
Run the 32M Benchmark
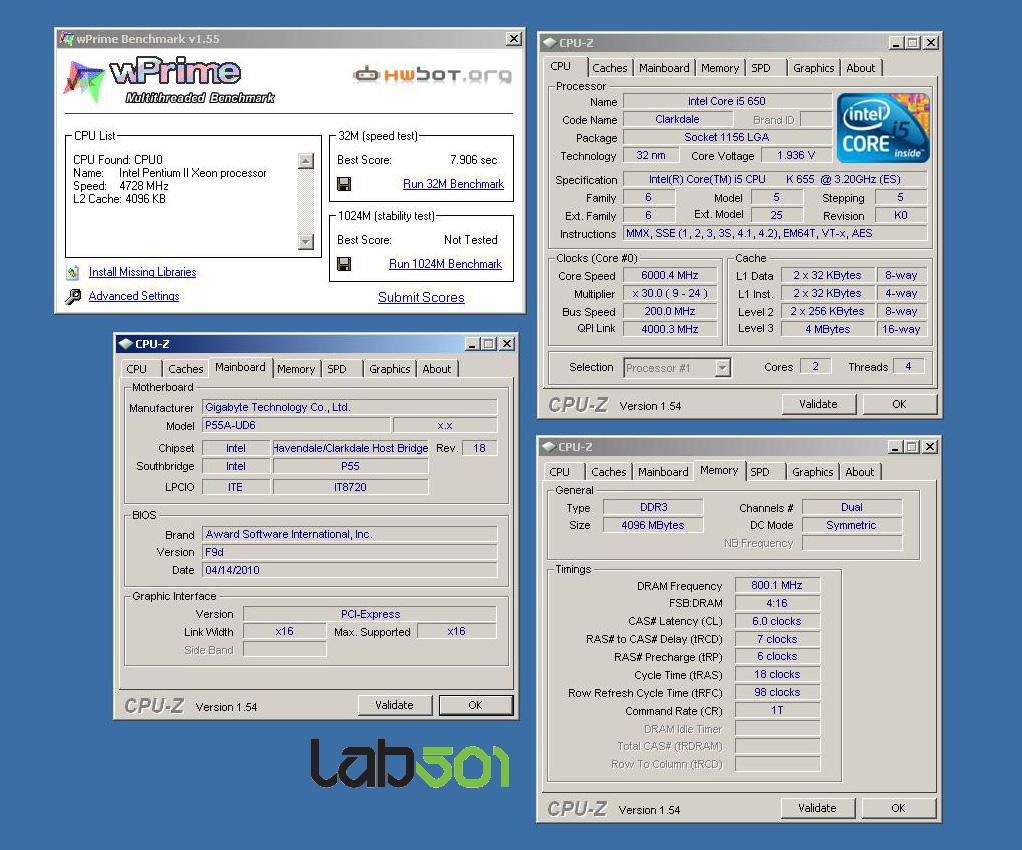(x=453, y=184)
